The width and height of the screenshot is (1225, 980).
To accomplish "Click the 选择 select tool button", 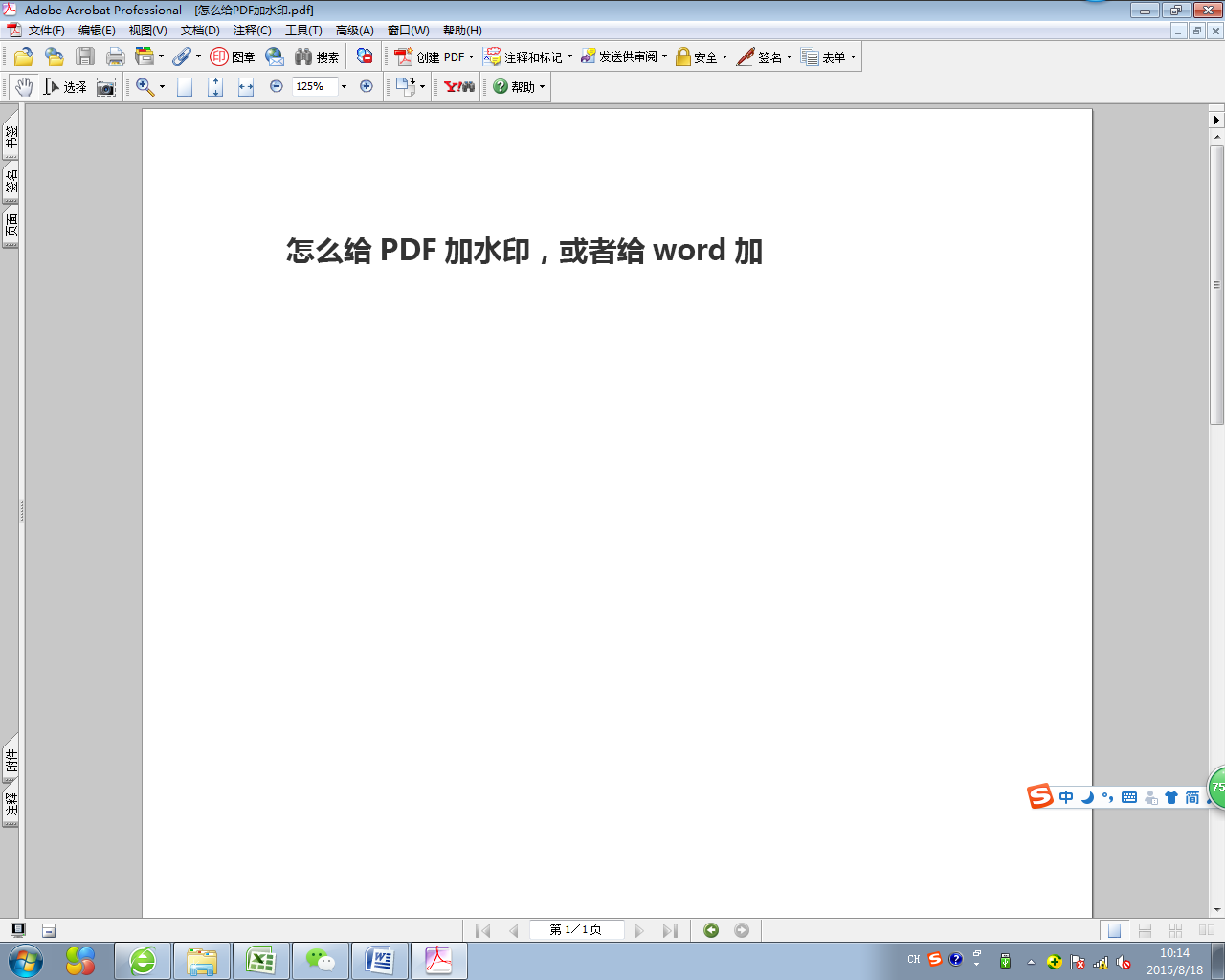I will (65, 87).
